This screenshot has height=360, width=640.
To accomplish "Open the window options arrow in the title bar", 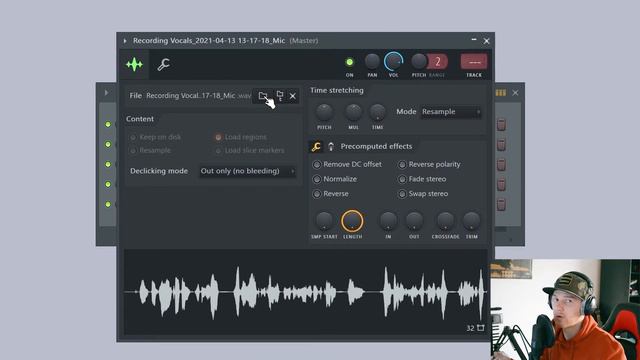I will [x=125, y=41].
